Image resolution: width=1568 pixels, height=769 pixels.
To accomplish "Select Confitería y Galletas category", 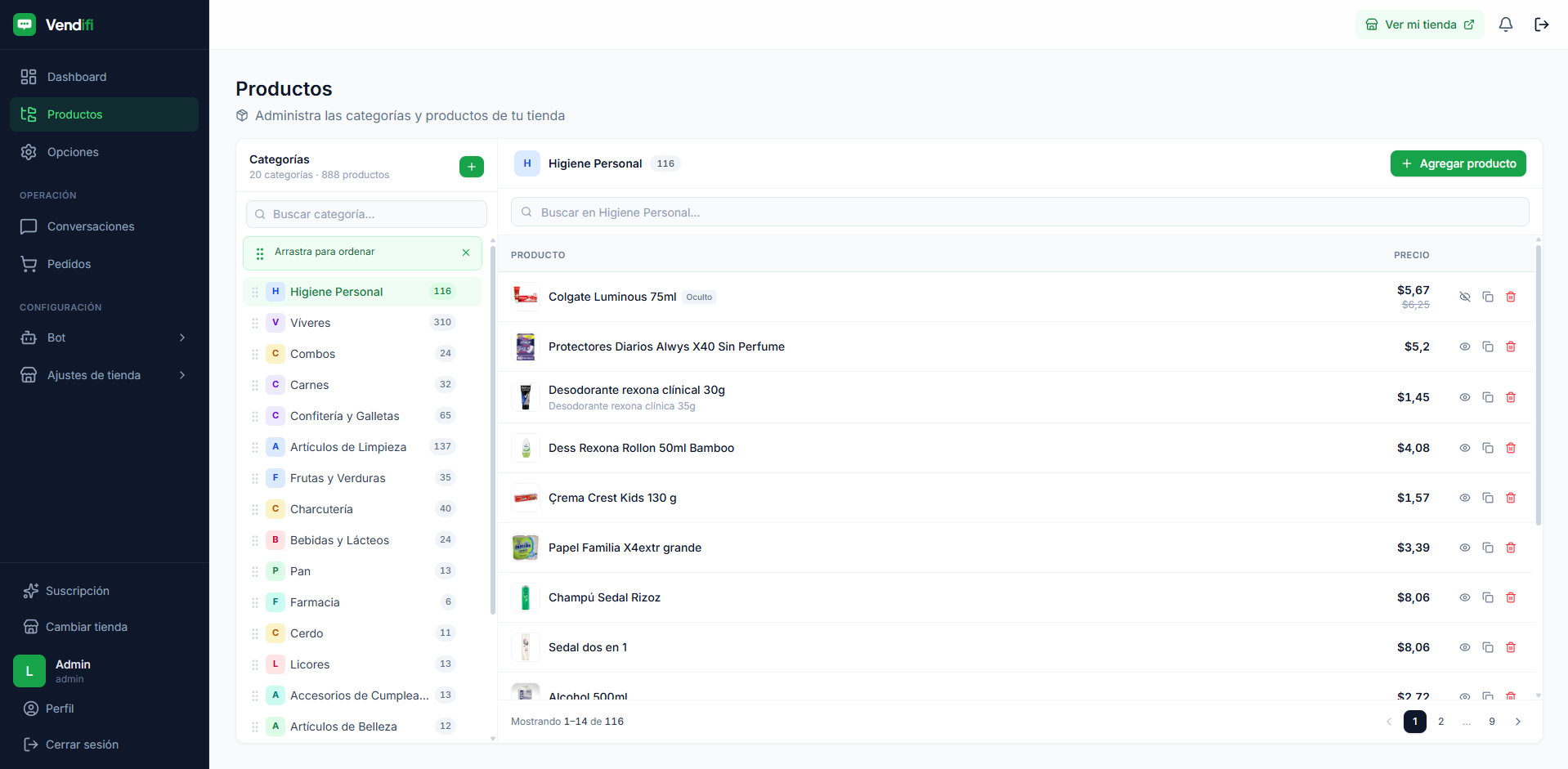I will (362, 416).
